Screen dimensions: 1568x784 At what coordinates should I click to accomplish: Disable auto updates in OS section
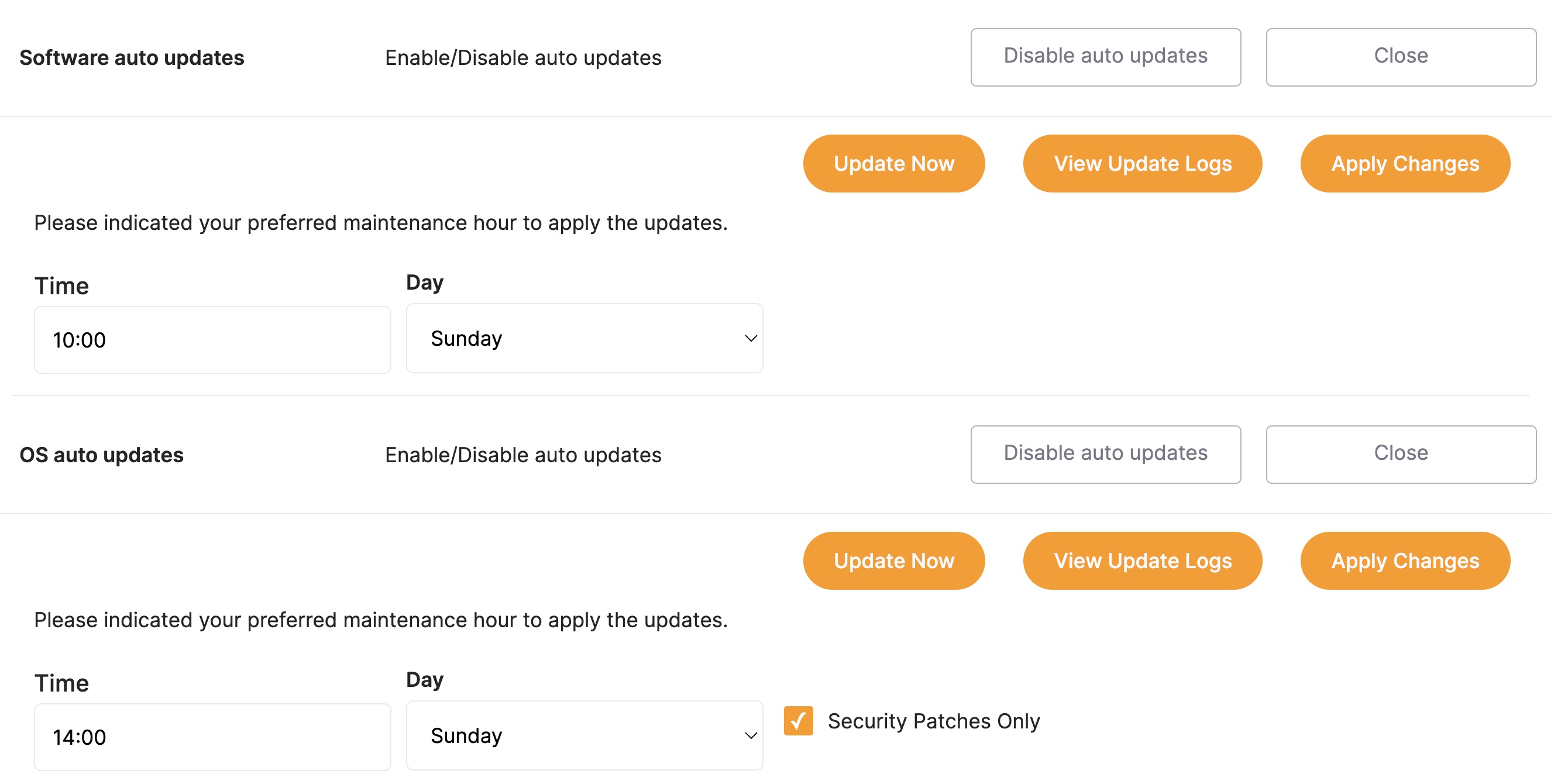(x=1105, y=453)
